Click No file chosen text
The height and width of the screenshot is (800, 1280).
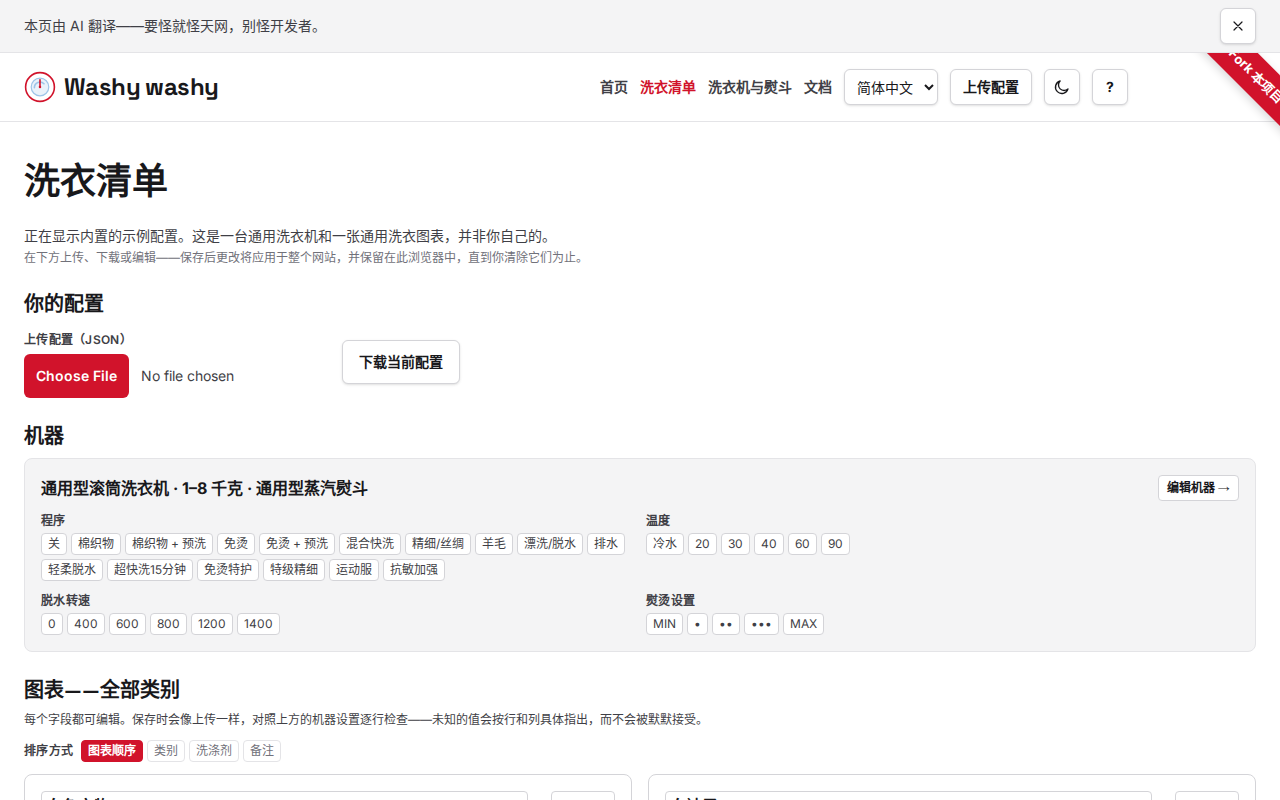tap(187, 376)
